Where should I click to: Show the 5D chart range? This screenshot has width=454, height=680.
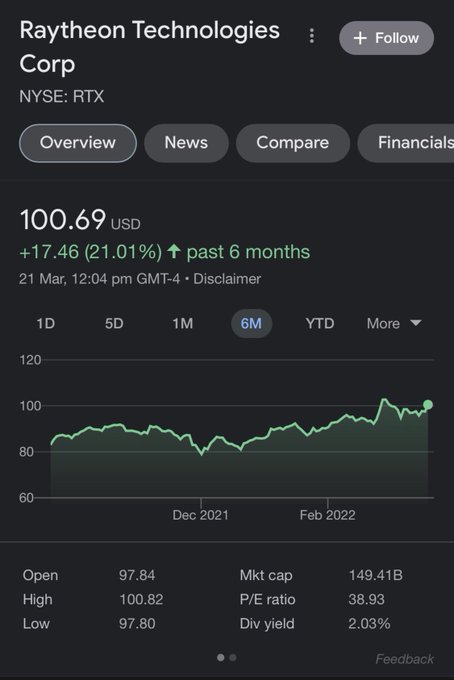coord(114,324)
